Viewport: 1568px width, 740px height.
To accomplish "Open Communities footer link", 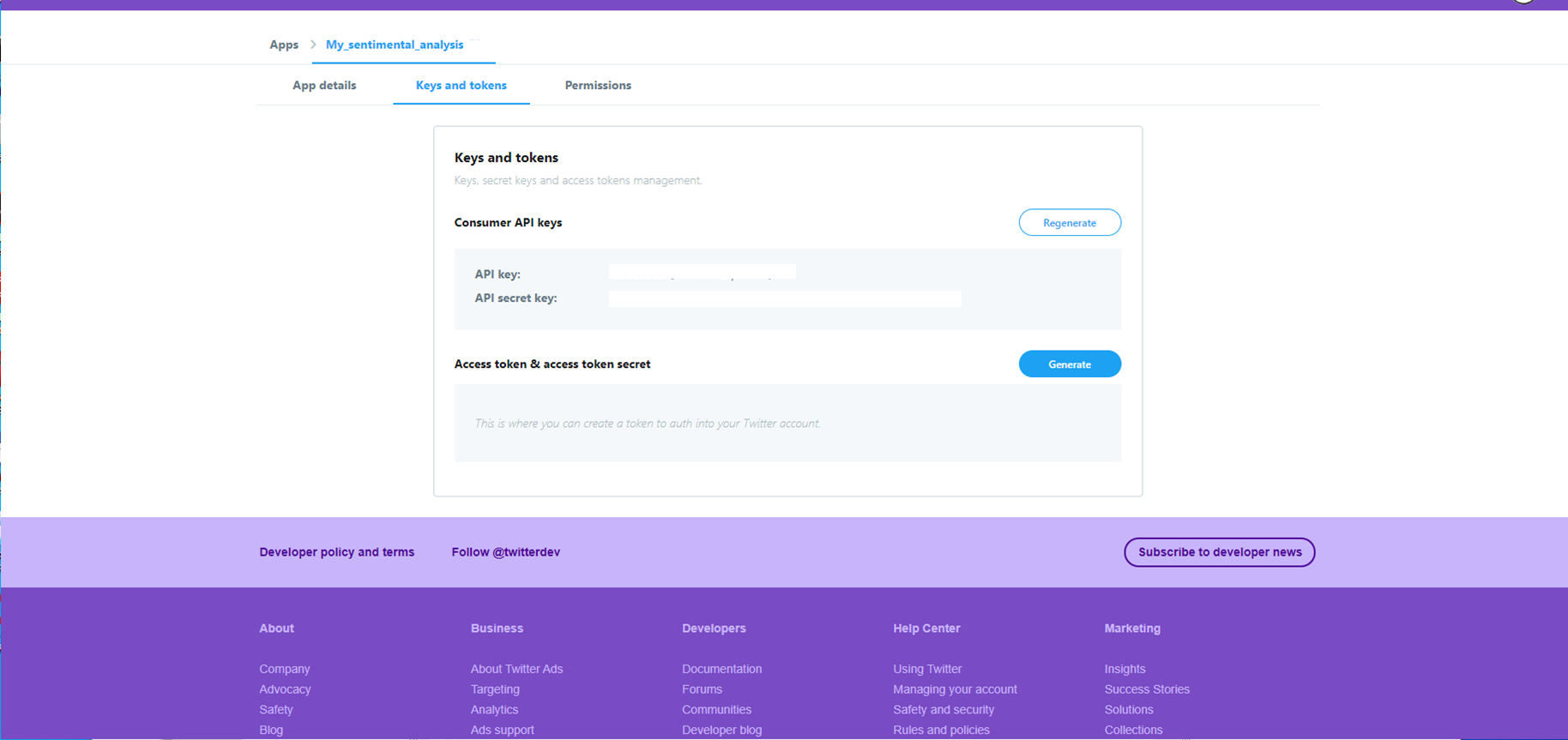I will pyautogui.click(x=716, y=710).
